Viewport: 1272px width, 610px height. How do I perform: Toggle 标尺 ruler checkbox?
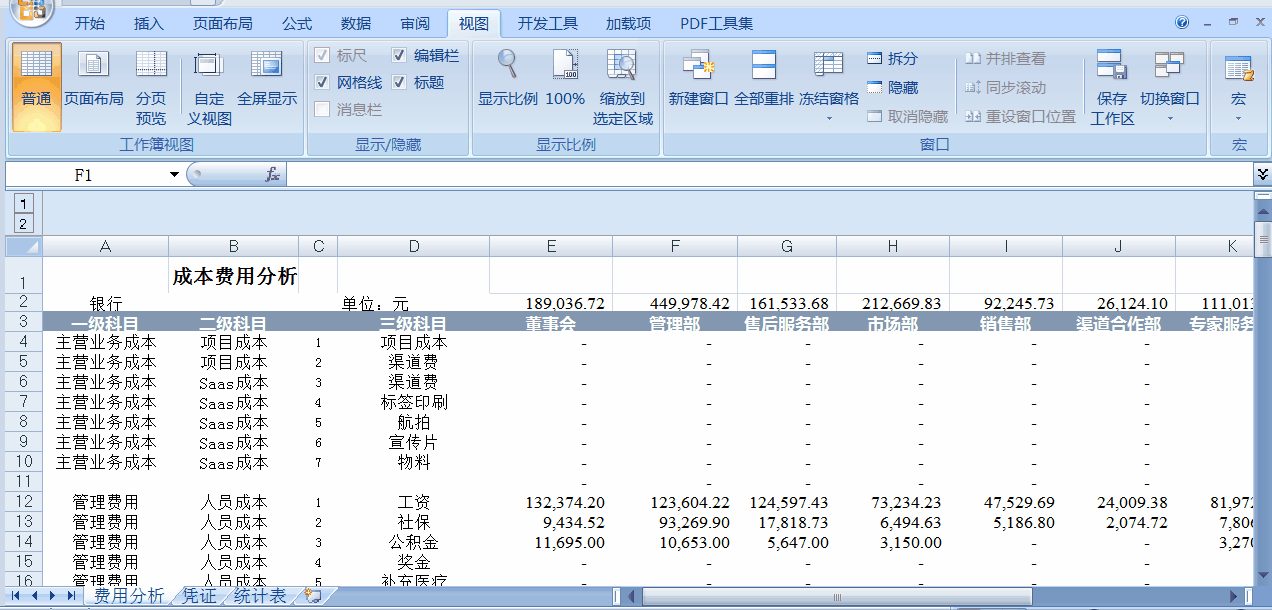click(x=322, y=56)
